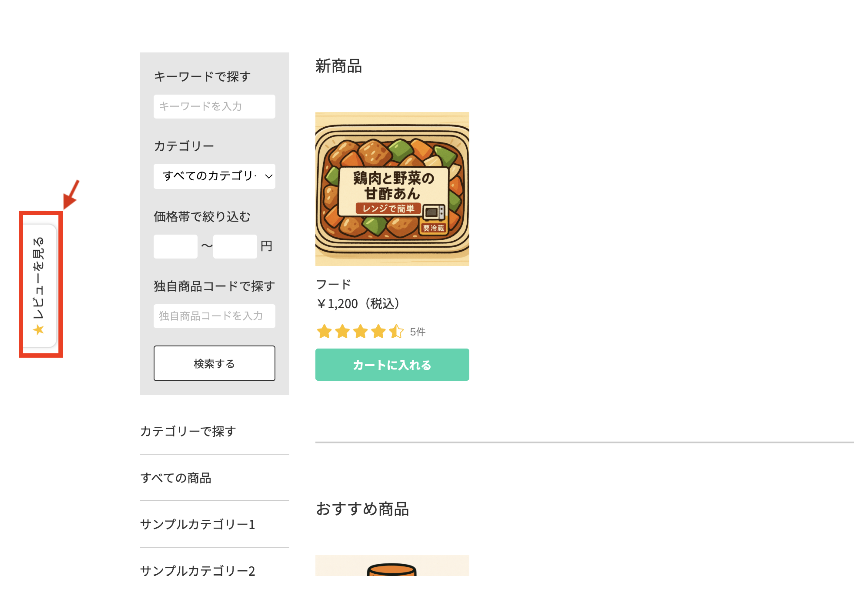Click the category dropdown chevron arrow

point(267,177)
